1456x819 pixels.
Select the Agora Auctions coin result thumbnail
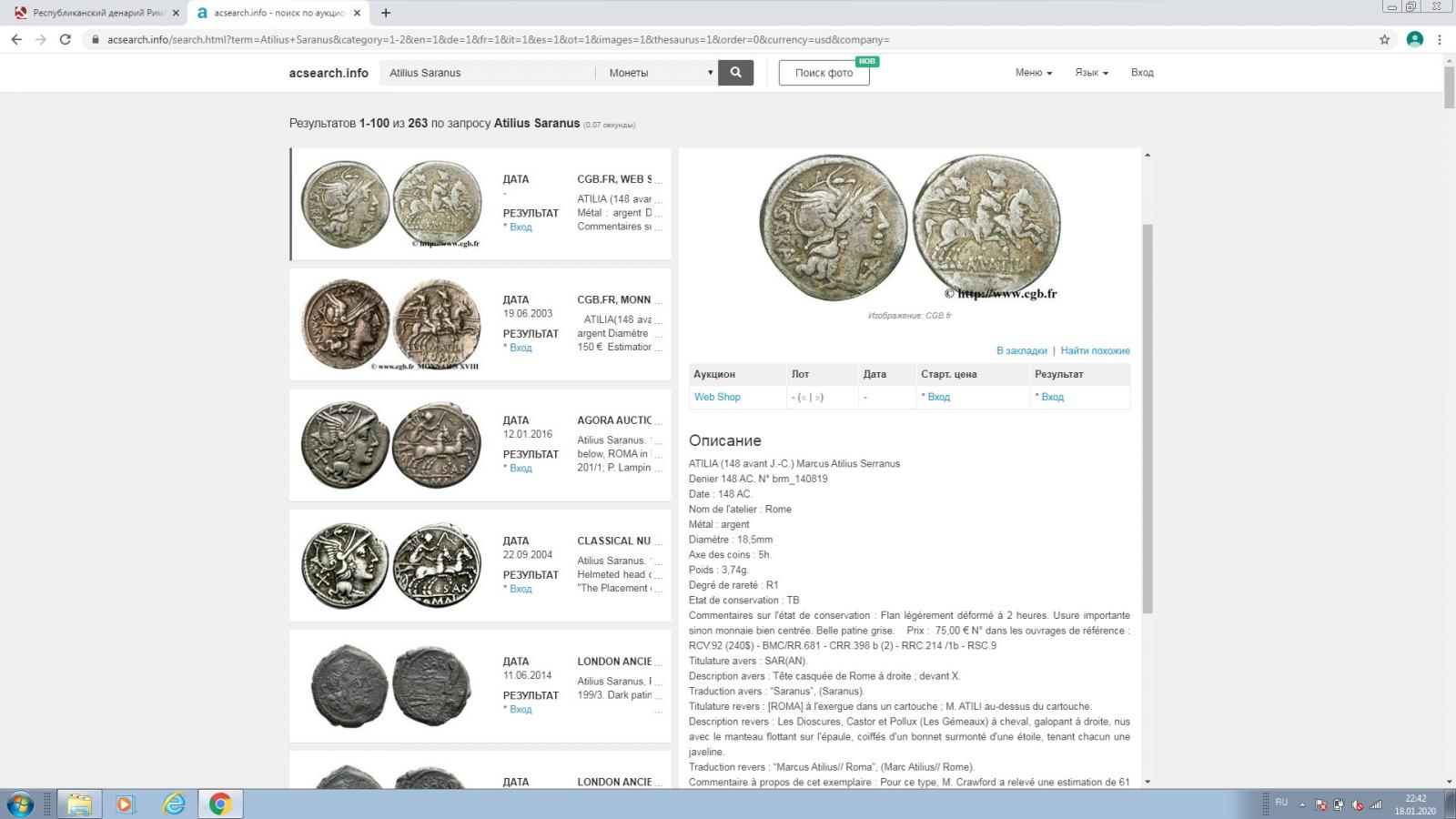[391, 445]
